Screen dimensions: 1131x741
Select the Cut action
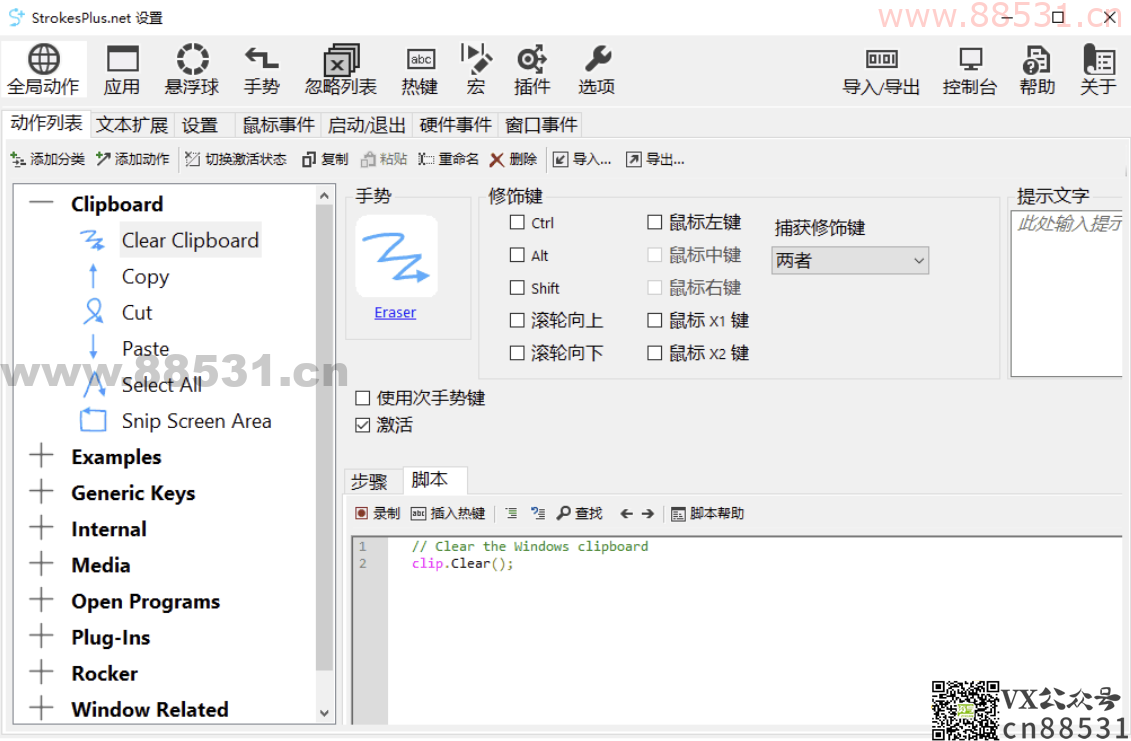coord(137,312)
